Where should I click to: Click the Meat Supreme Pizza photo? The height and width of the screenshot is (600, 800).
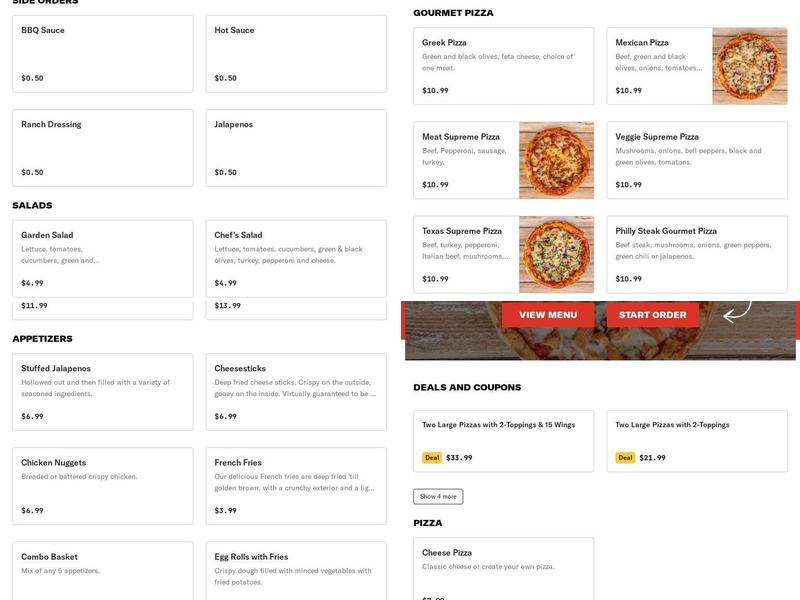click(556, 160)
